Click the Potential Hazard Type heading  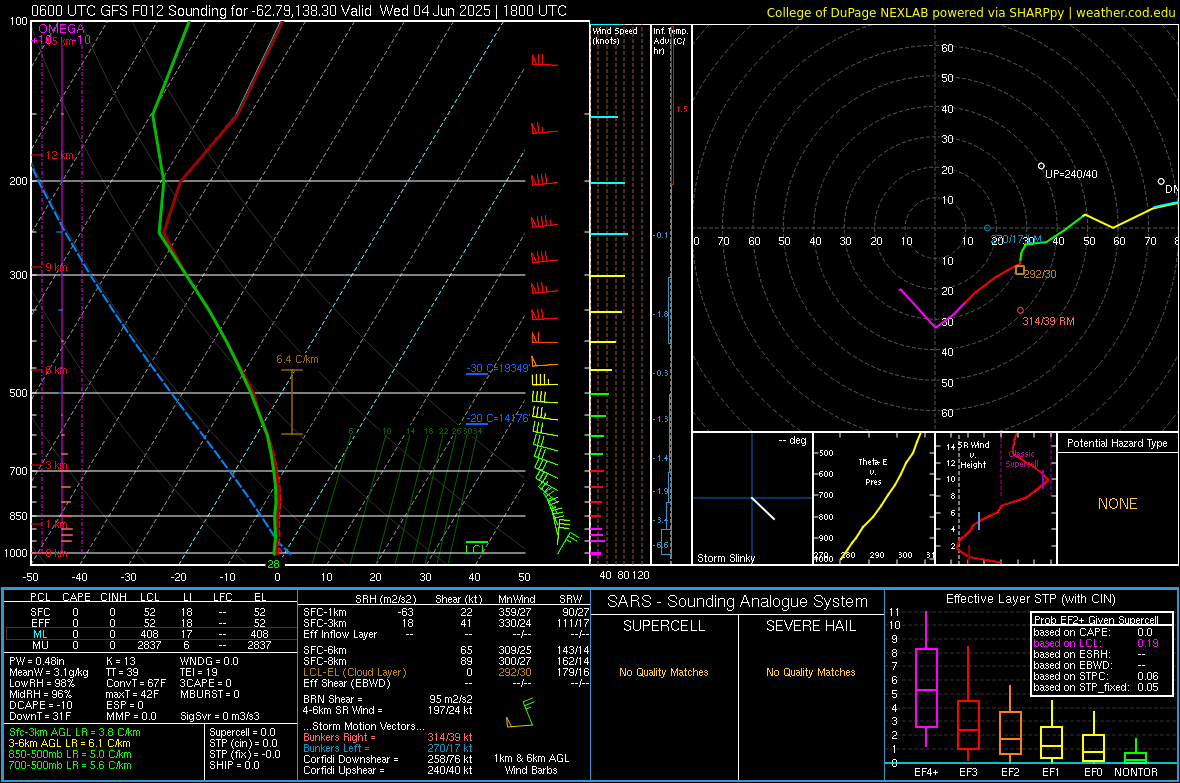pyautogui.click(x=1117, y=443)
